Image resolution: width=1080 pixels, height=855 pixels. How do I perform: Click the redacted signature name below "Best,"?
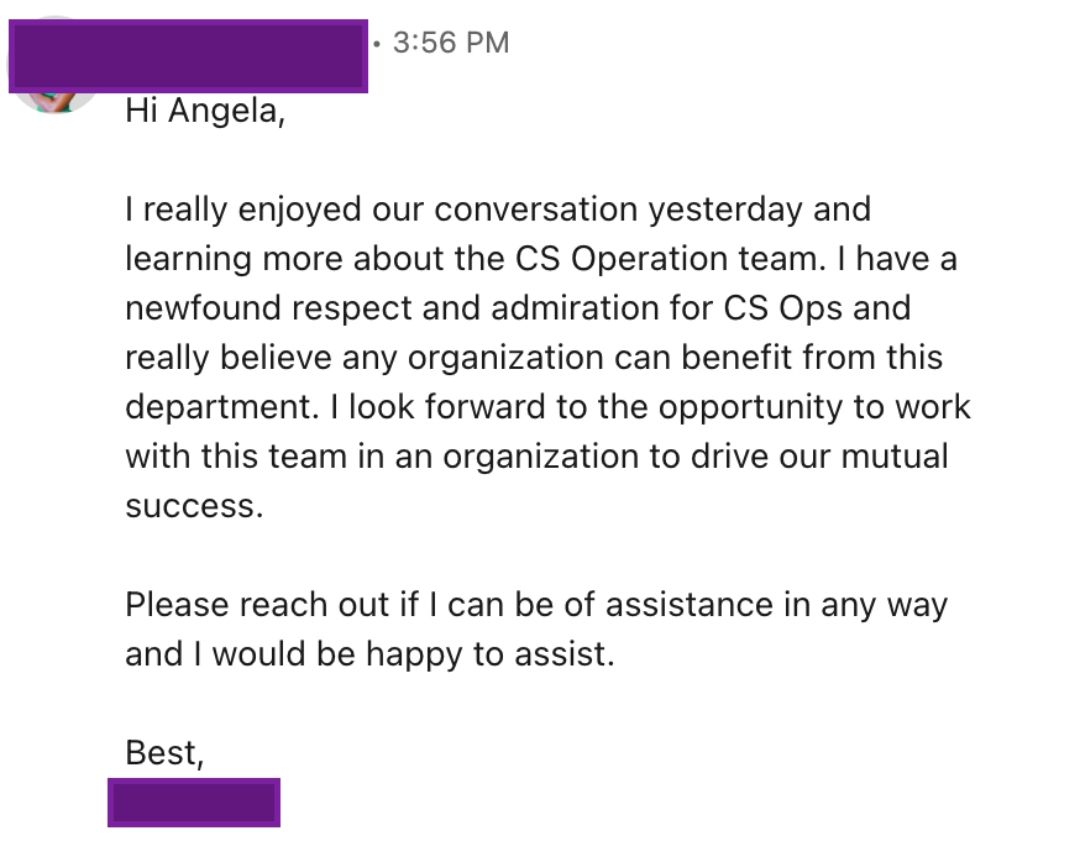pos(194,803)
